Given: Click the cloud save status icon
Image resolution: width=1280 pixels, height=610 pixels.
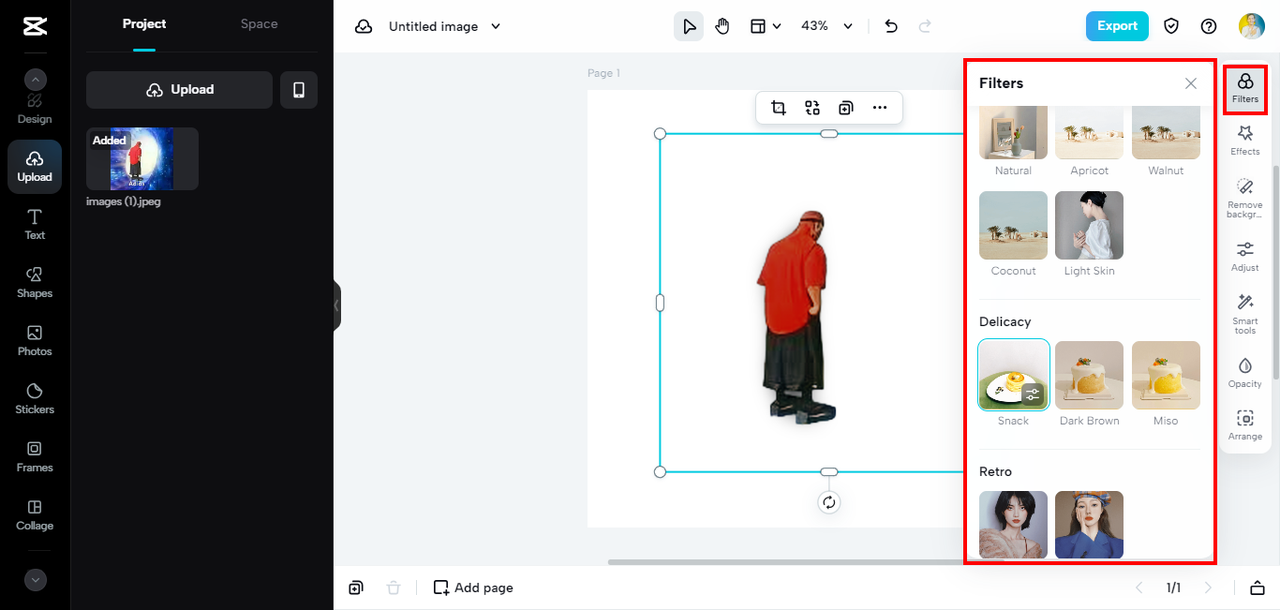Looking at the screenshot, I should coord(364,27).
